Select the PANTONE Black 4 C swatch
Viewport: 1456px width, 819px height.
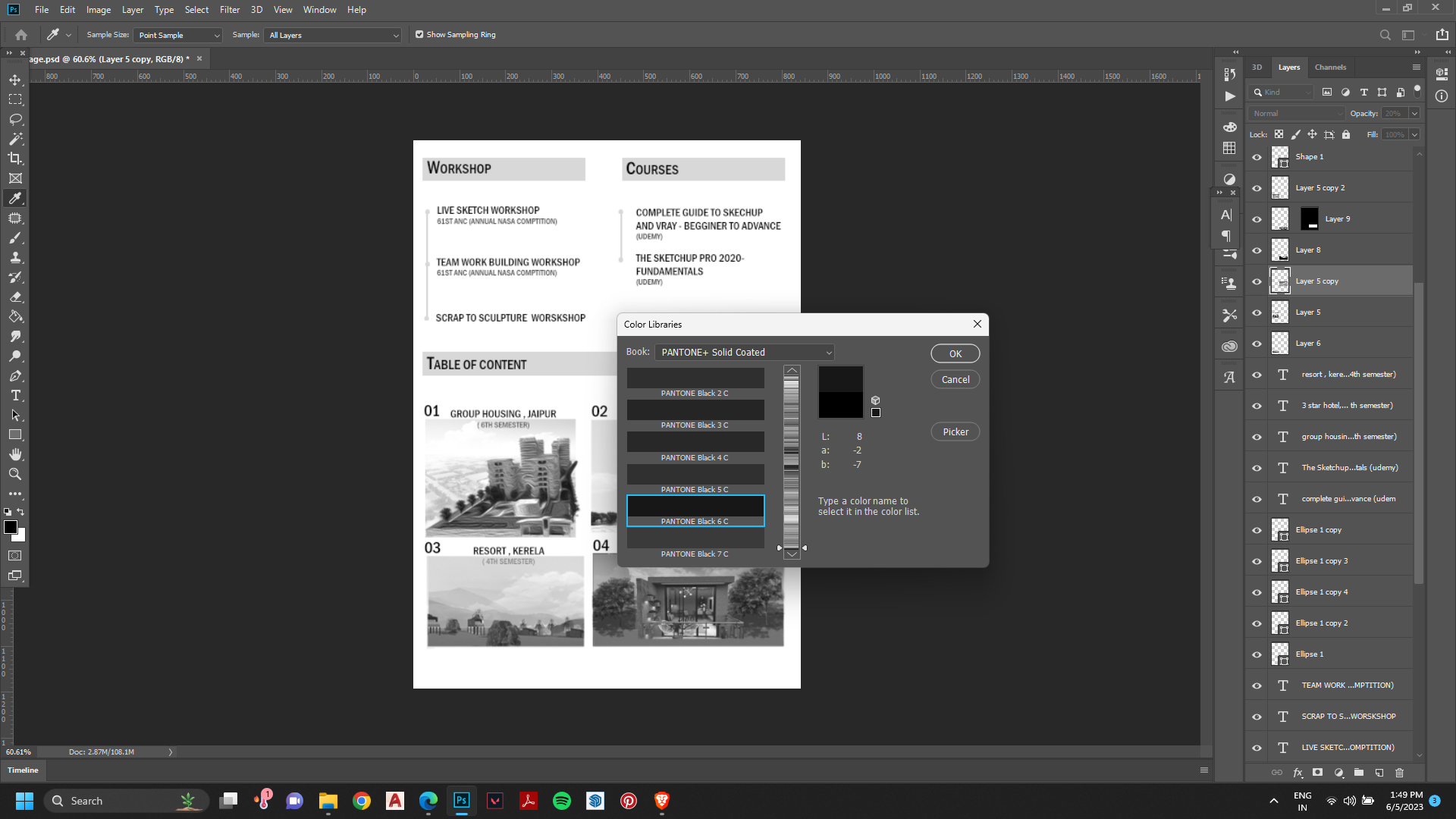pyautogui.click(x=695, y=442)
